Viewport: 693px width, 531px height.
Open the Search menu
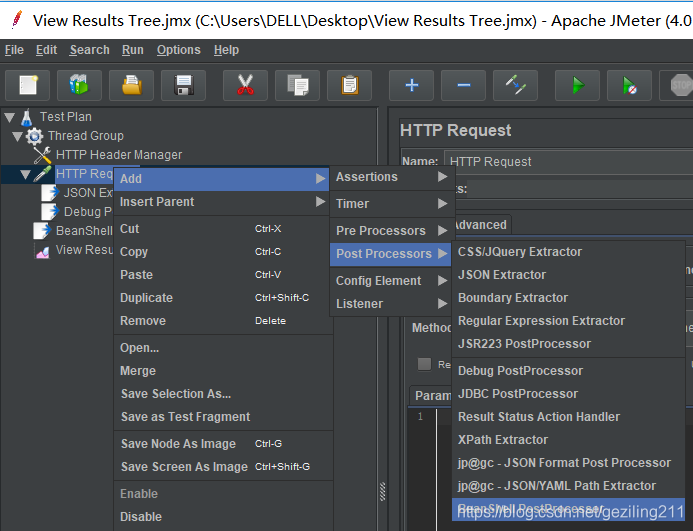[x=89, y=50]
